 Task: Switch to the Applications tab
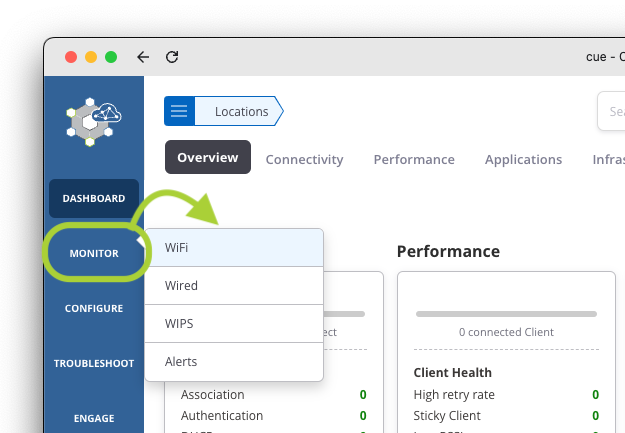click(x=523, y=159)
